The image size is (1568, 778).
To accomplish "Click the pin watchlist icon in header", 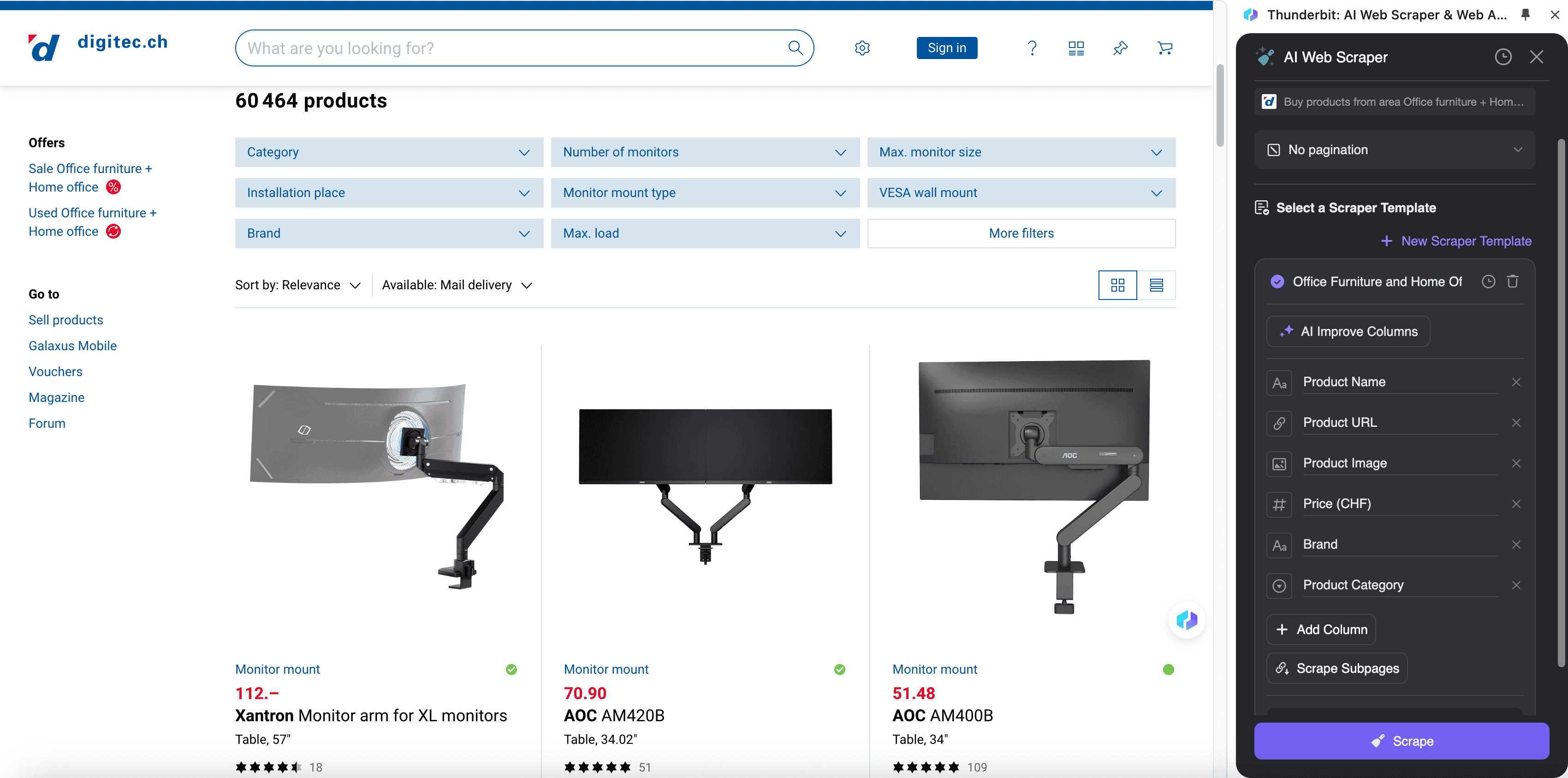I will point(1121,48).
